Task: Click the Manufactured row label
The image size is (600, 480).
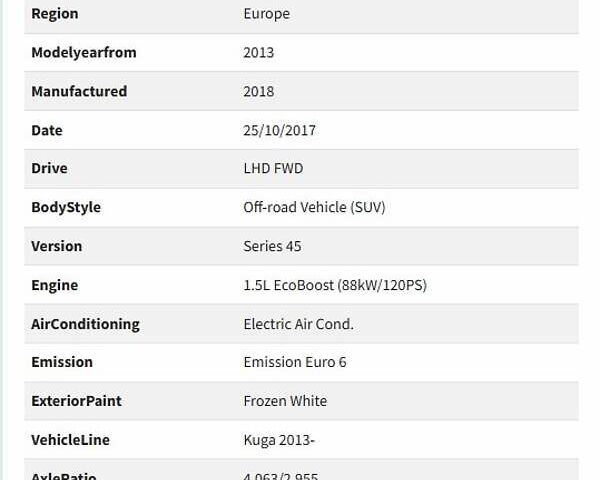Action: 79,91
